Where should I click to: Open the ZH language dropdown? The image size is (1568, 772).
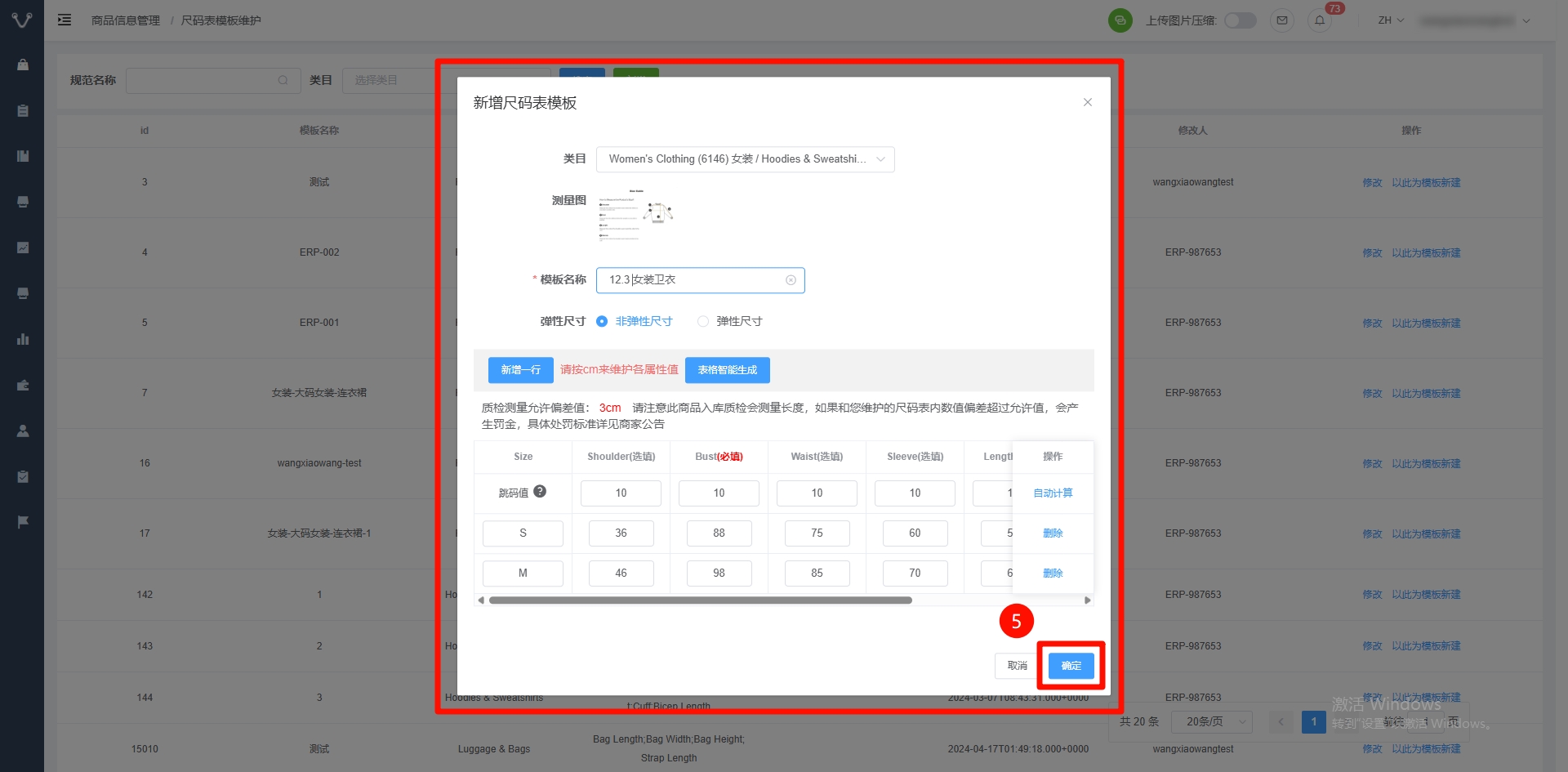coord(1391,20)
